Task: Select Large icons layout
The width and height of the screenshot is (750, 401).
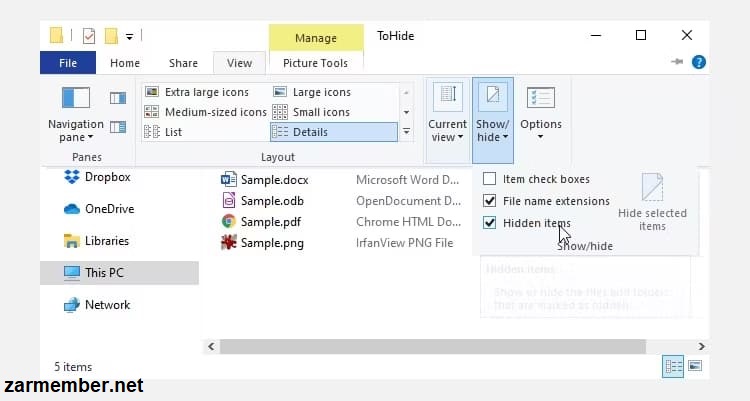Action: (311, 92)
